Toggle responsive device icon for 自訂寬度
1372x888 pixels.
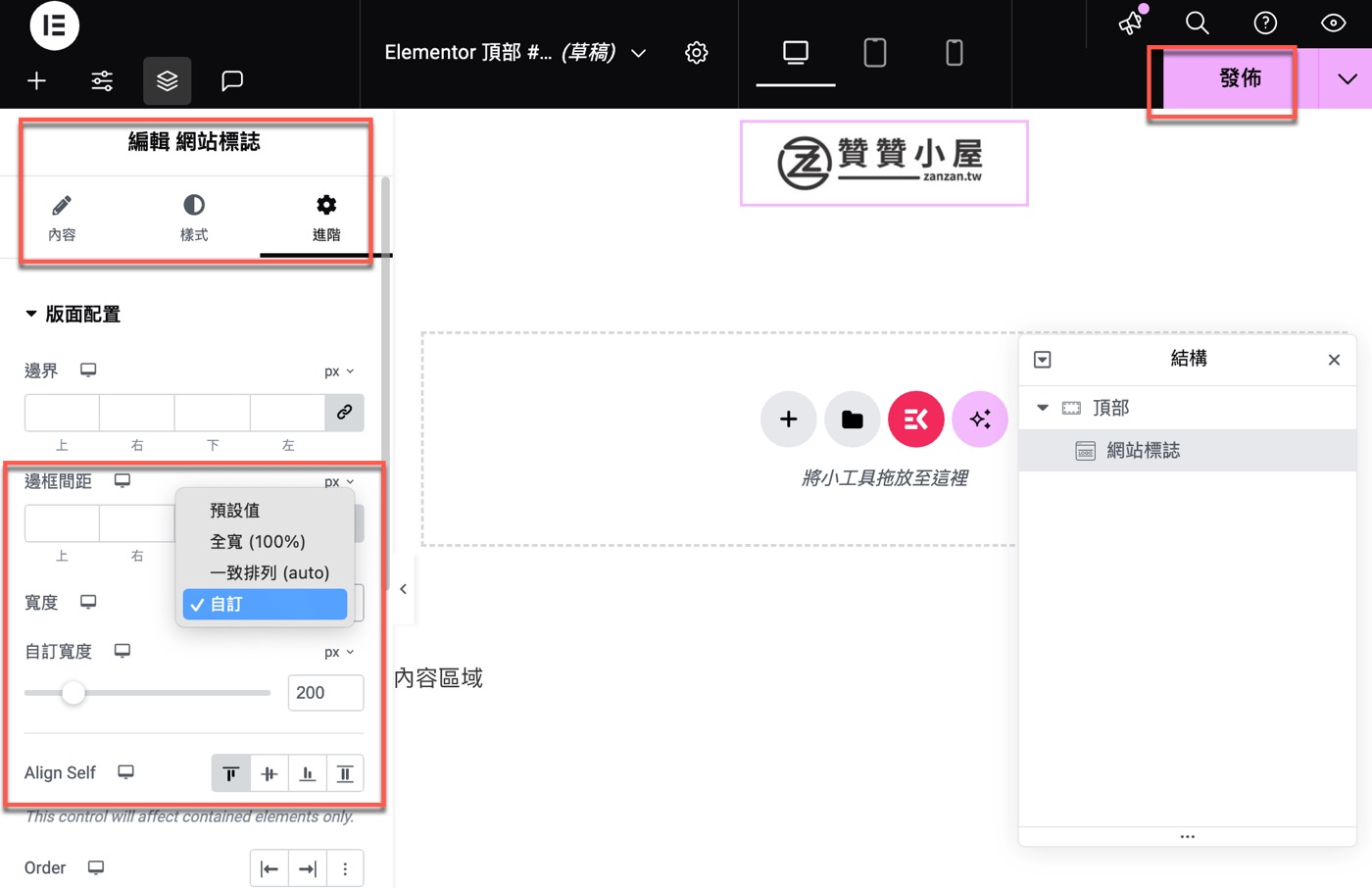tap(122, 650)
